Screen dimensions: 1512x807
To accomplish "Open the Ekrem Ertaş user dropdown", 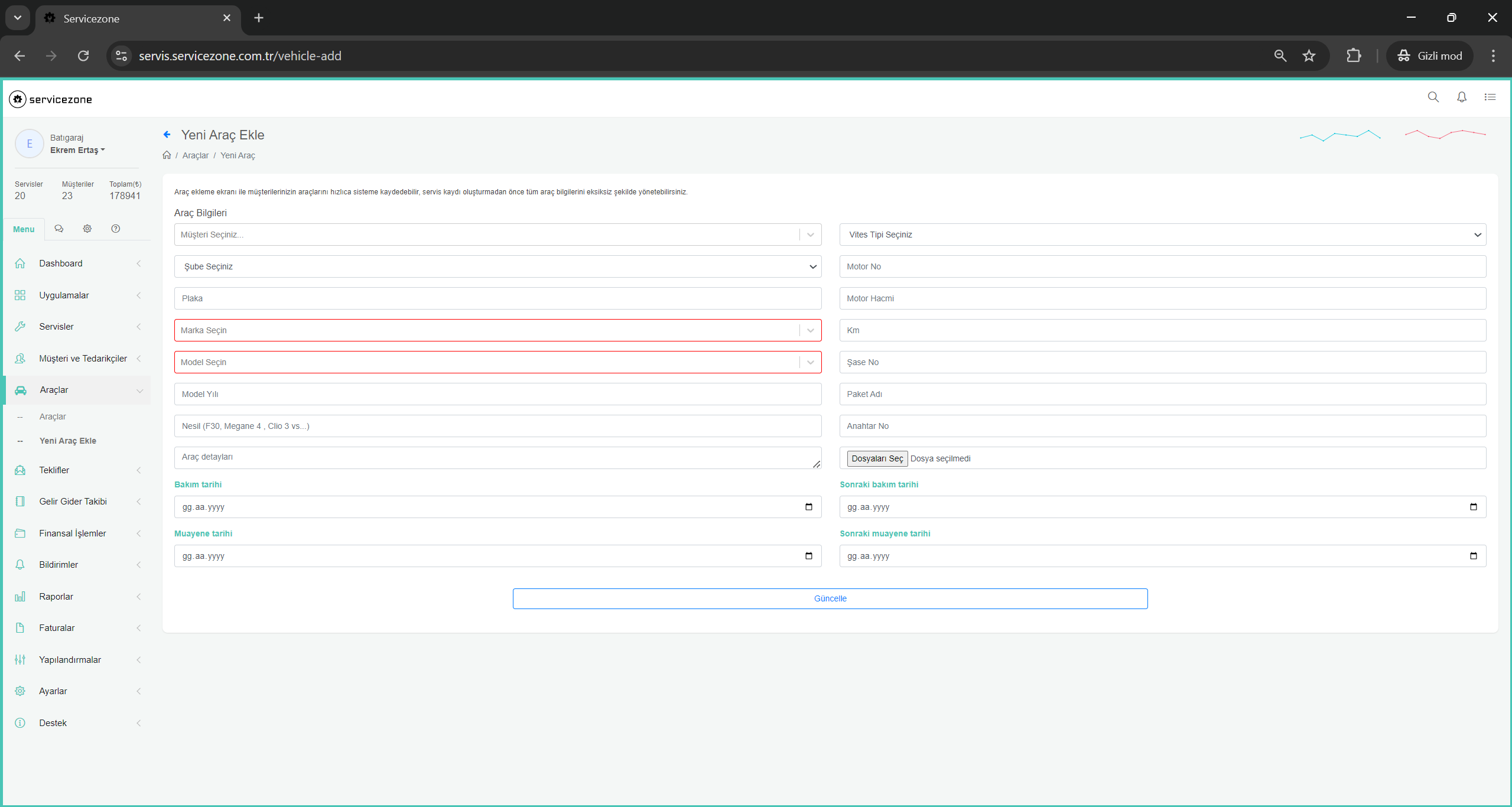I will [x=77, y=150].
